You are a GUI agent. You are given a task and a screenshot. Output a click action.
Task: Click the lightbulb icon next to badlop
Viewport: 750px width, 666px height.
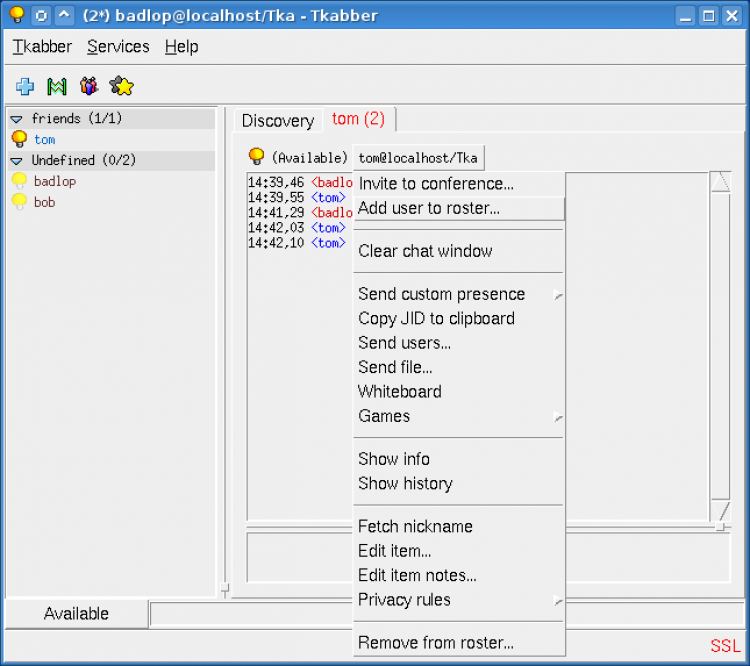[20, 181]
